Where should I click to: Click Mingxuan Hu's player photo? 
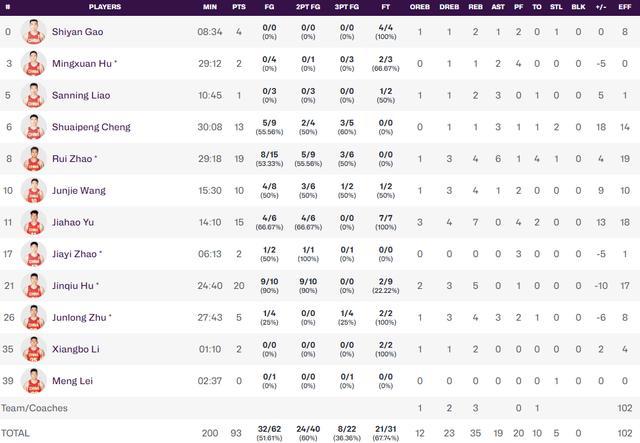(34, 64)
